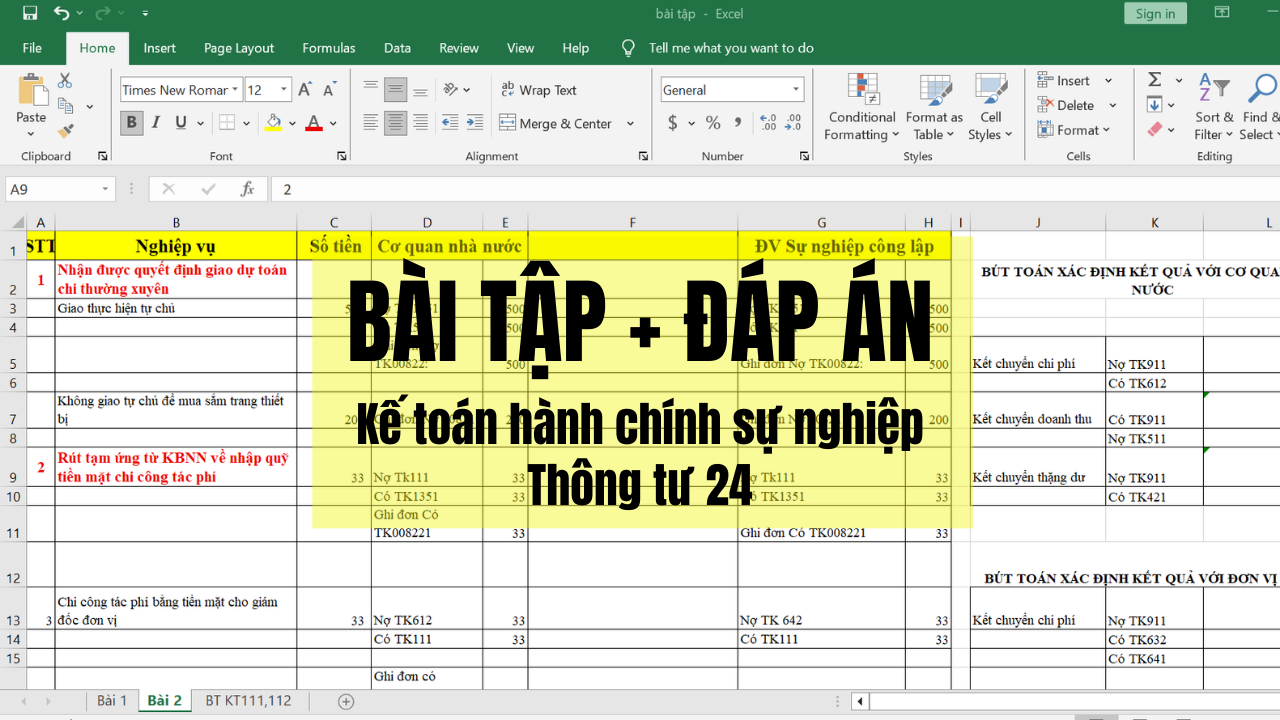The height and width of the screenshot is (720, 1280).
Task: Click Increase Decimal icon
Action: click(x=768, y=123)
